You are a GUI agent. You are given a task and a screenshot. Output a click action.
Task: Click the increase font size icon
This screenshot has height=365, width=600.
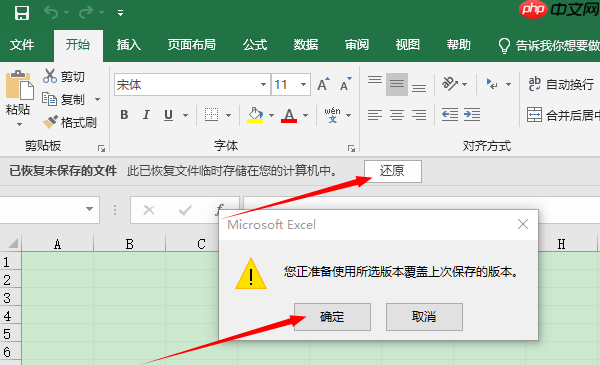pyautogui.click(x=323, y=85)
